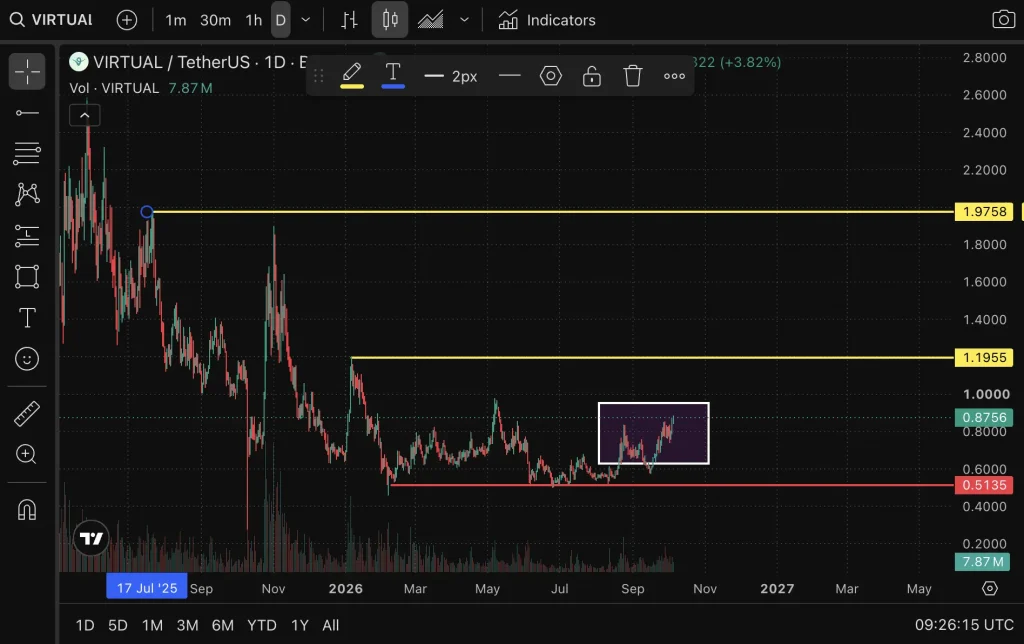Viewport: 1024px width, 644px height.
Task: Click the 09:26:15 UTC timezone clock
Action: (964, 624)
